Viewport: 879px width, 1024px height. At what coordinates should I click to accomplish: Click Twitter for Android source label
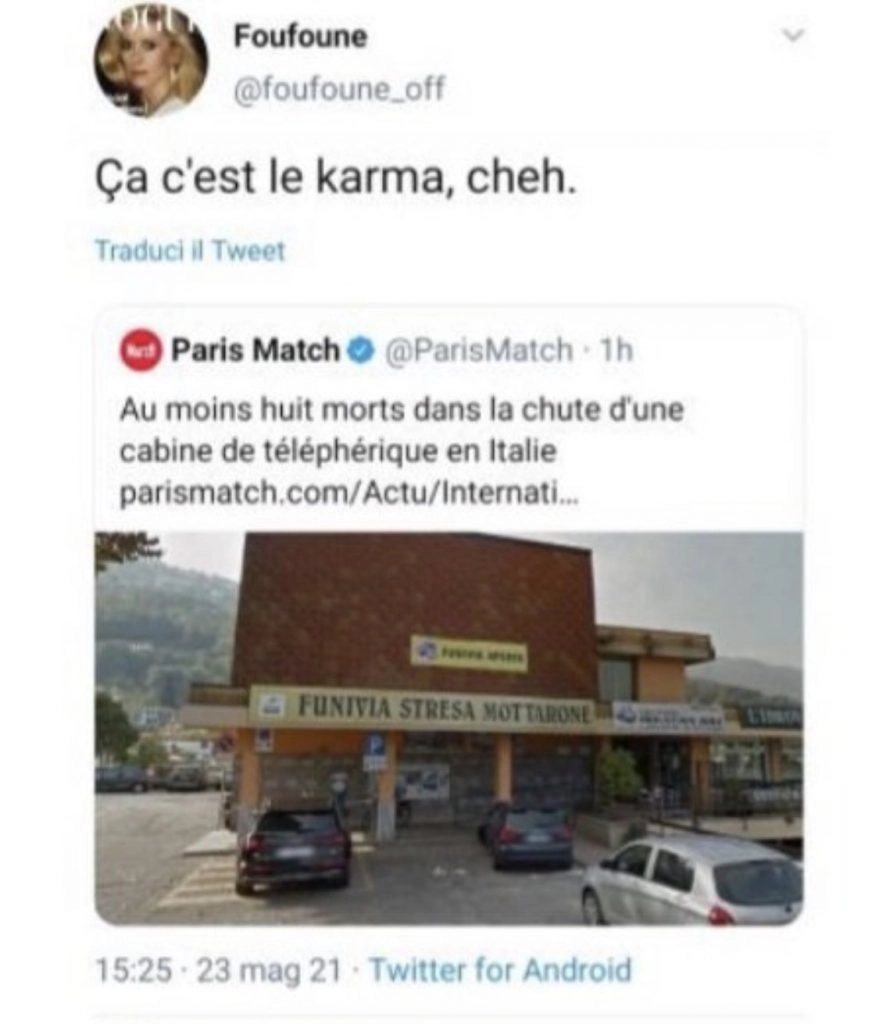click(501, 970)
